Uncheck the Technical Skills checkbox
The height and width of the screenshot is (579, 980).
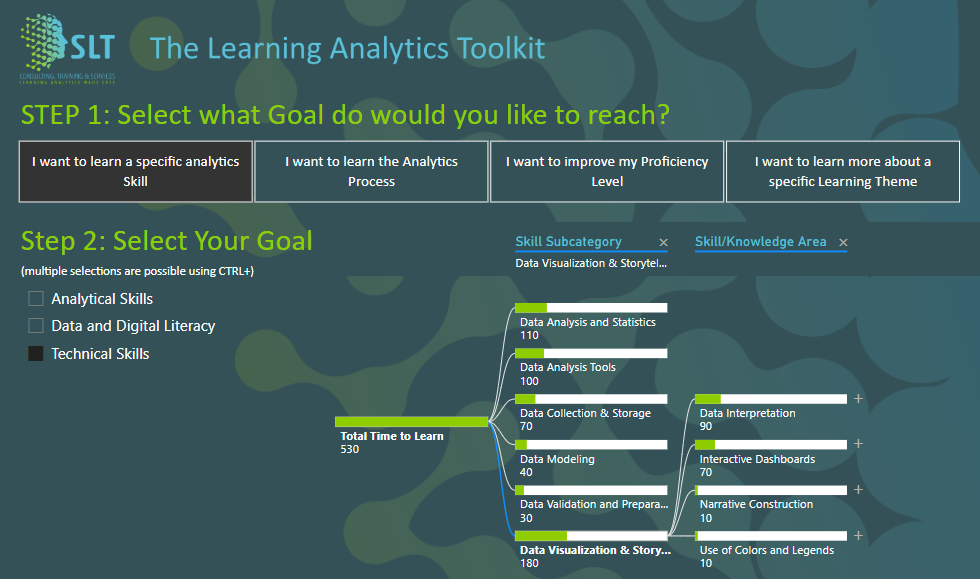[36, 353]
